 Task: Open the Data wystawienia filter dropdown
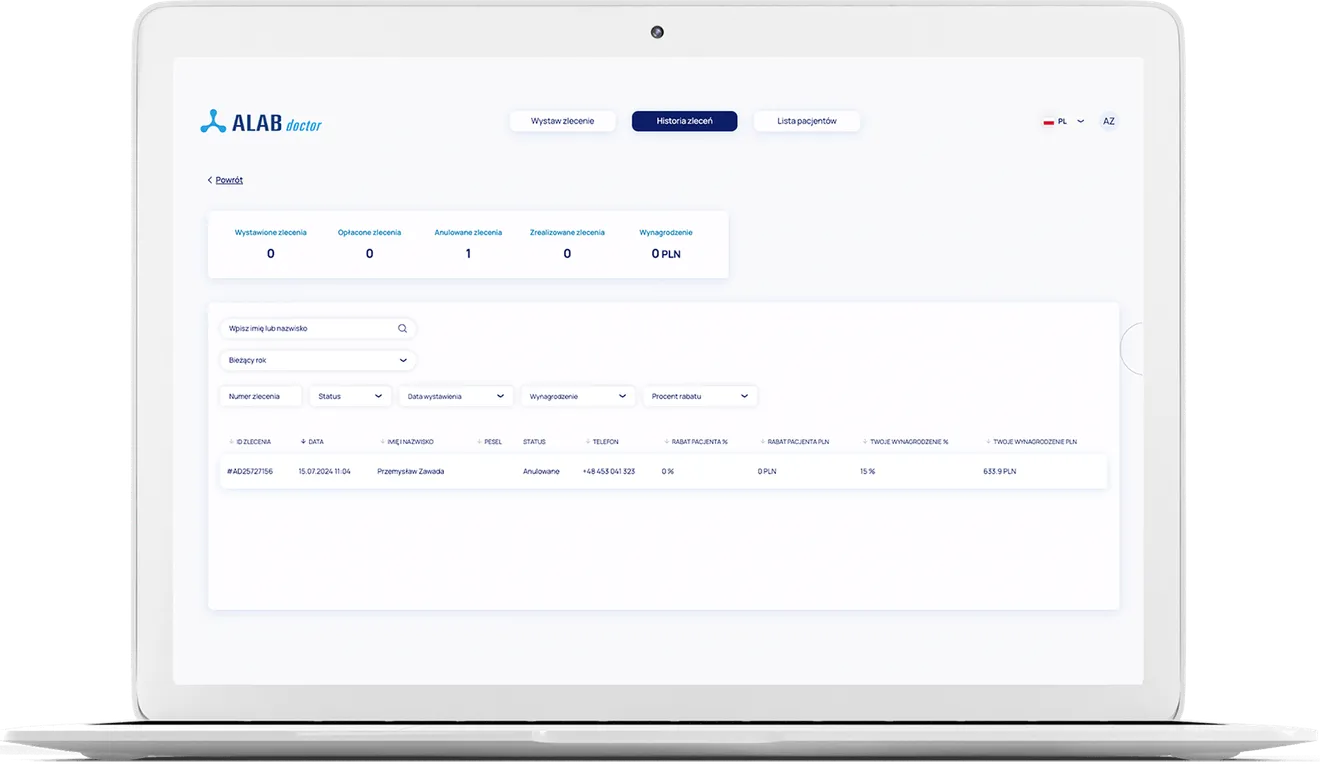pyautogui.click(x=455, y=396)
